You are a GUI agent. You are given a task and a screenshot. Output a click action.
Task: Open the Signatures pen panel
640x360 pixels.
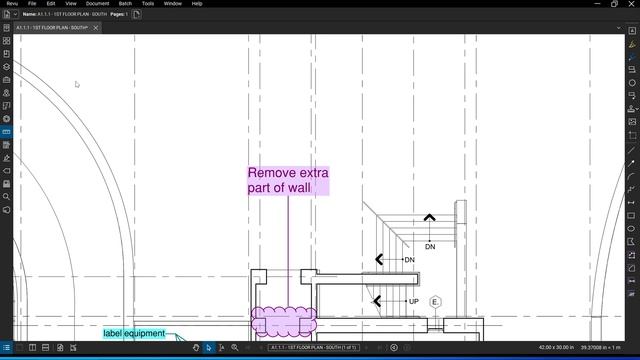6,158
